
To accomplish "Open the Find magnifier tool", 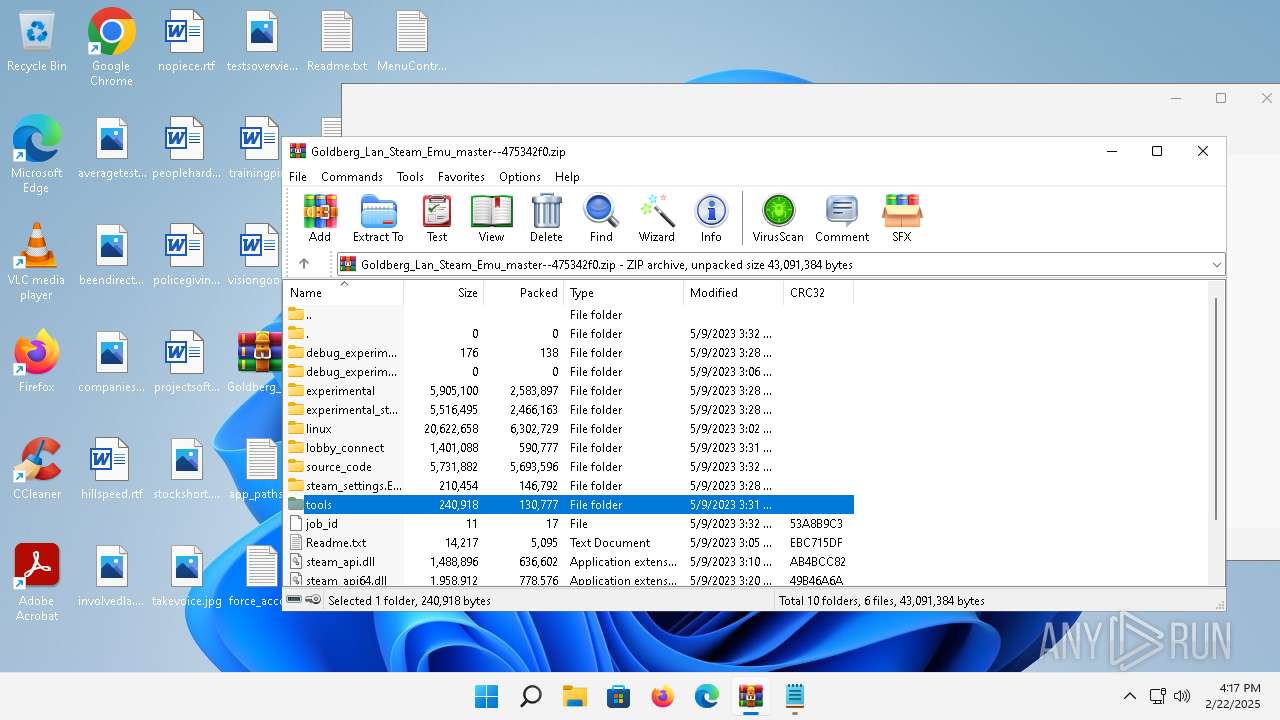I will point(601,218).
